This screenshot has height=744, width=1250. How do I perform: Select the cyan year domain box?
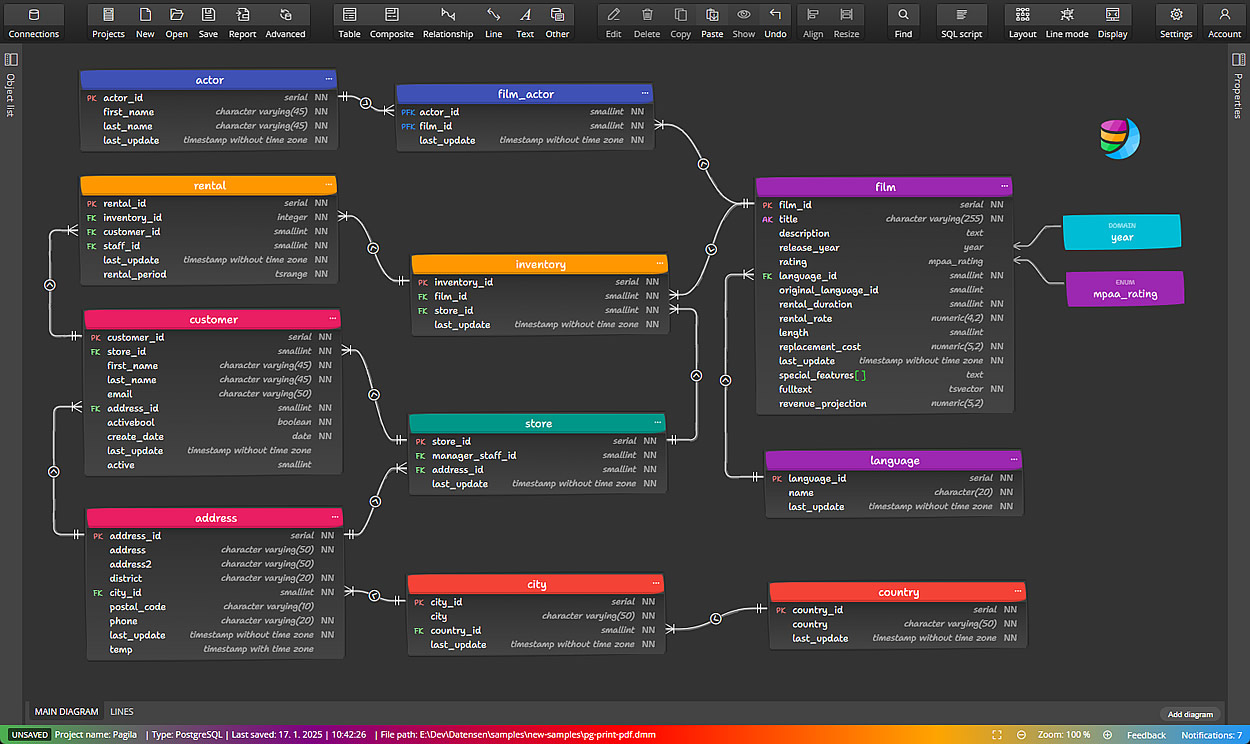(x=1121, y=232)
